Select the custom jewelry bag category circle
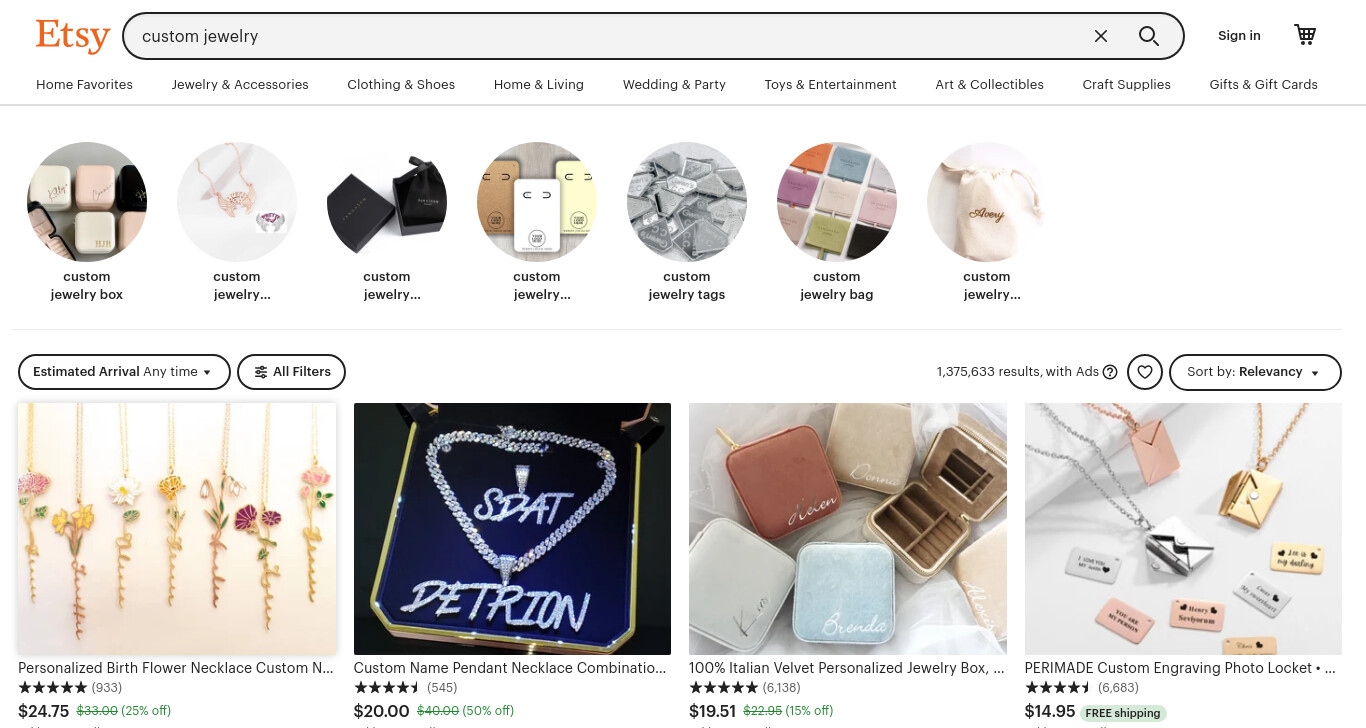Viewport: 1366px width, 728px height. (837, 202)
